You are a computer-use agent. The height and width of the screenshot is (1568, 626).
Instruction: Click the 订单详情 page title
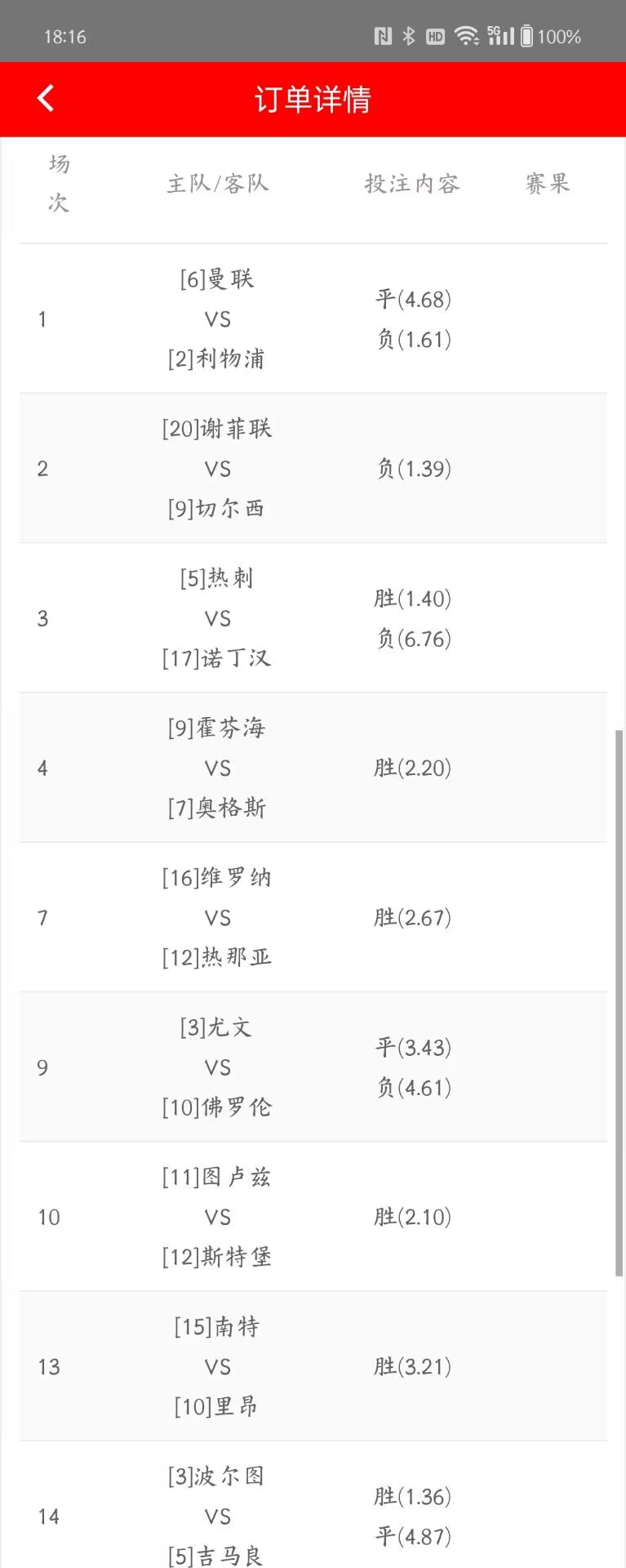click(x=313, y=99)
